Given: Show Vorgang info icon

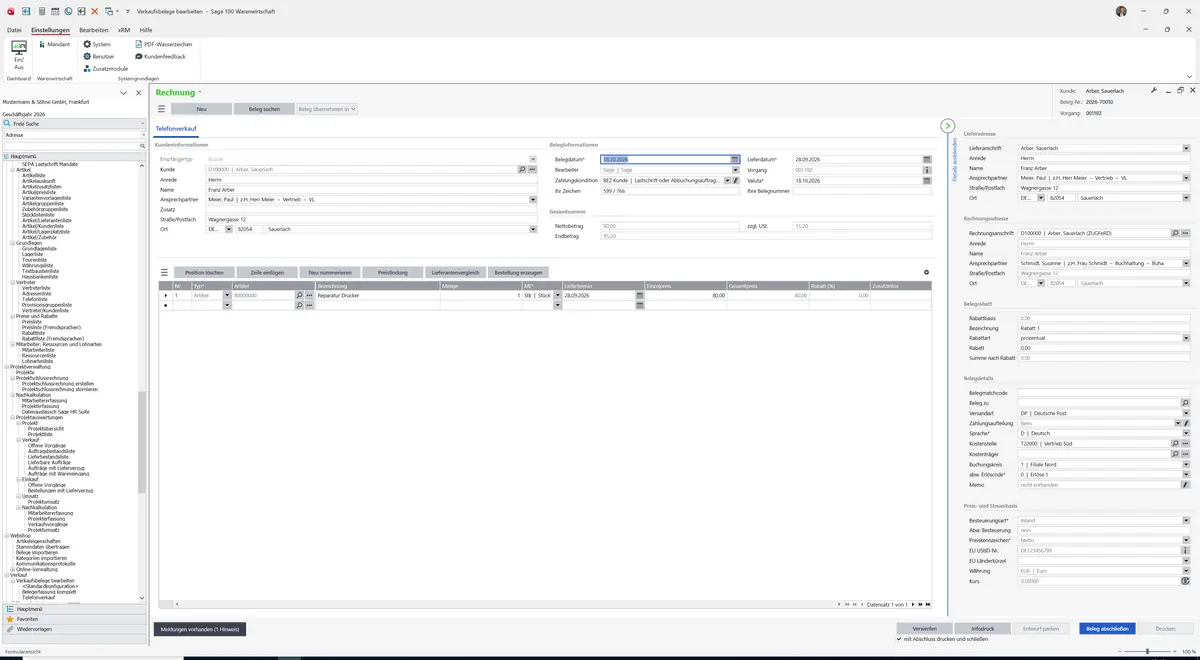Looking at the screenshot, I should coord(927,170).
